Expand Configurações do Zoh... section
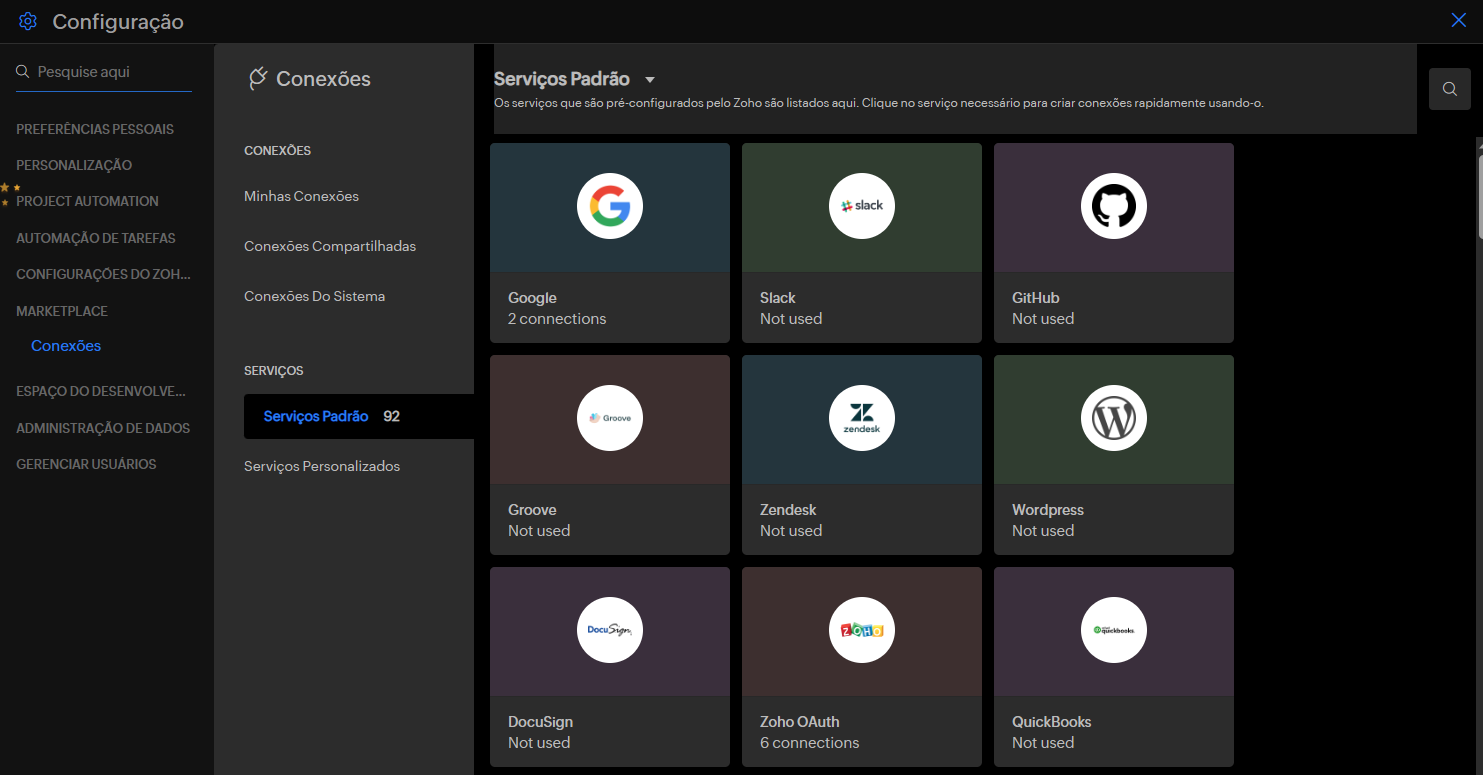Screen dimensions: 1483x775 (x=103, y=274)
